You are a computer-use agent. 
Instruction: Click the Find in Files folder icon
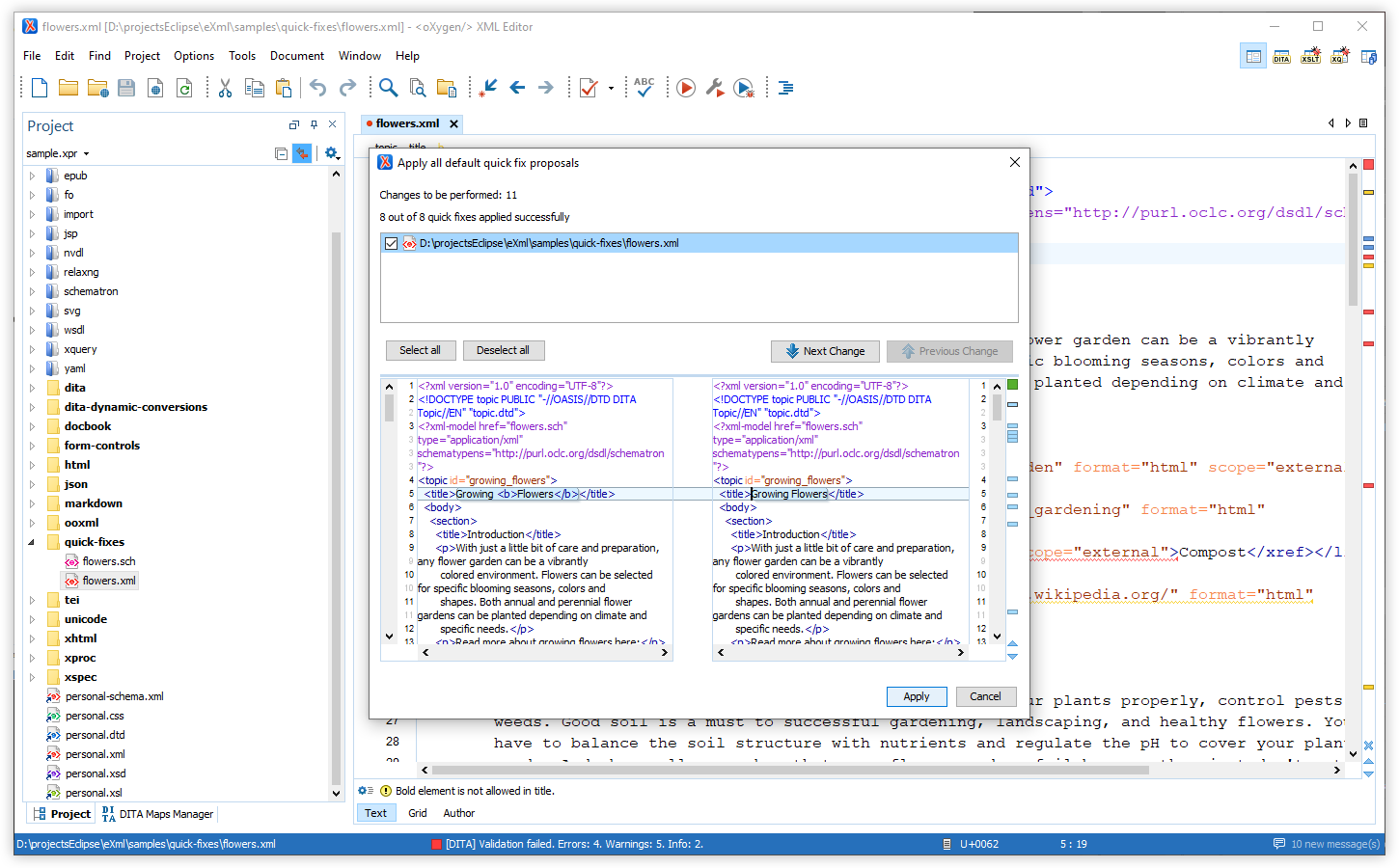447,88
